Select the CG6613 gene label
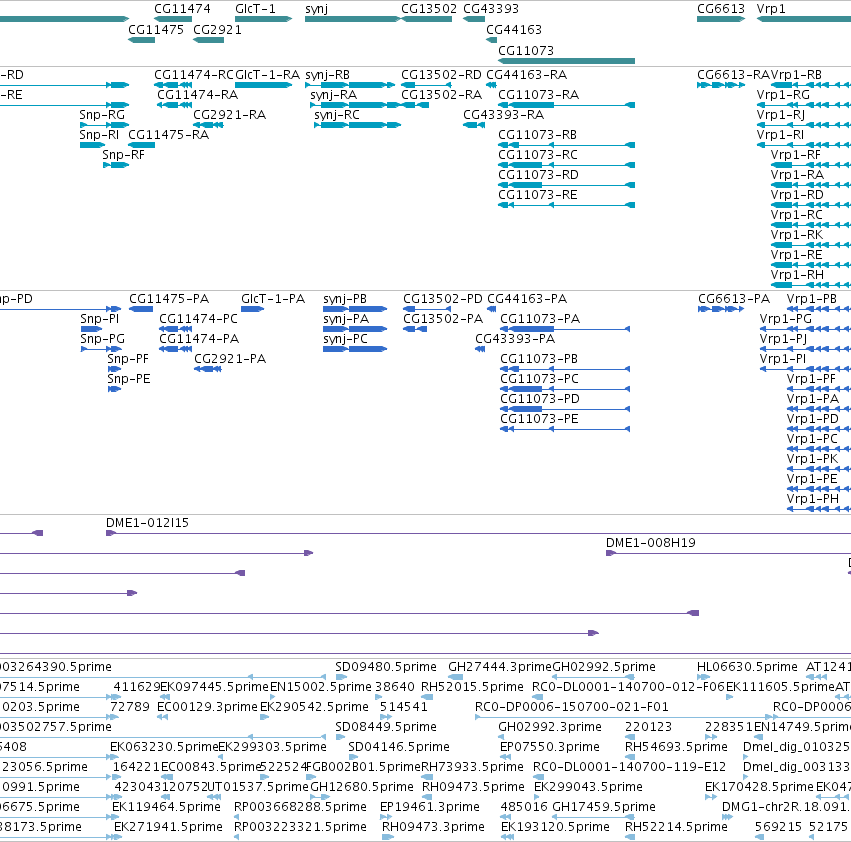Image resolution: width=851 pixels, height=842 pixels. 721,9
